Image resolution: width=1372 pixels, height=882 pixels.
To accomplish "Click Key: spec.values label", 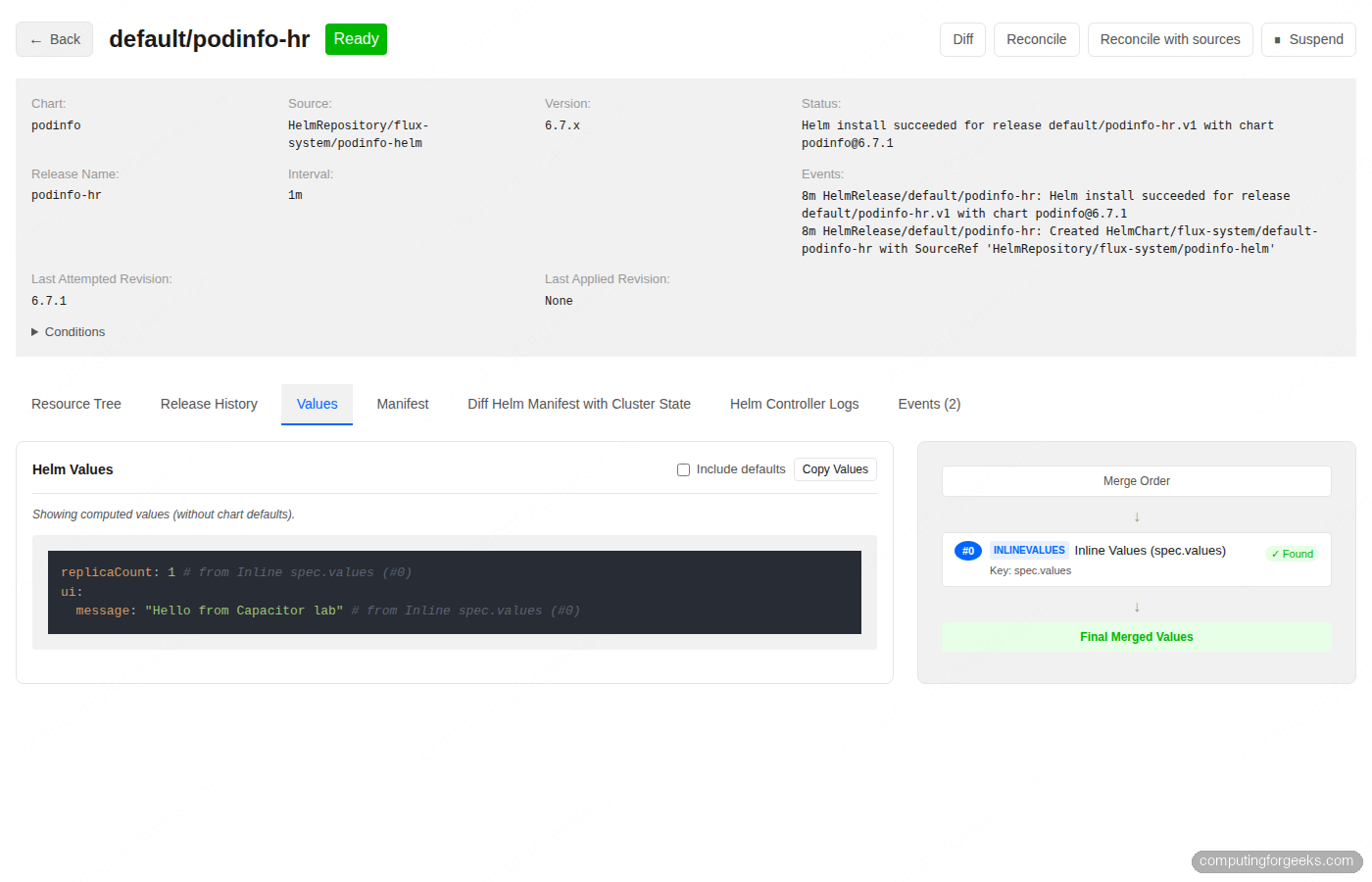I will 1030,570.
